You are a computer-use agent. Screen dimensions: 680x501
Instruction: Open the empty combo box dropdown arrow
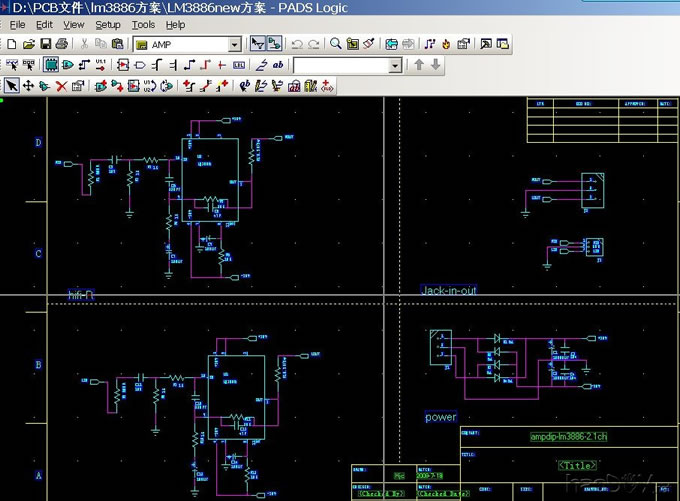click(x=395, y=65)
